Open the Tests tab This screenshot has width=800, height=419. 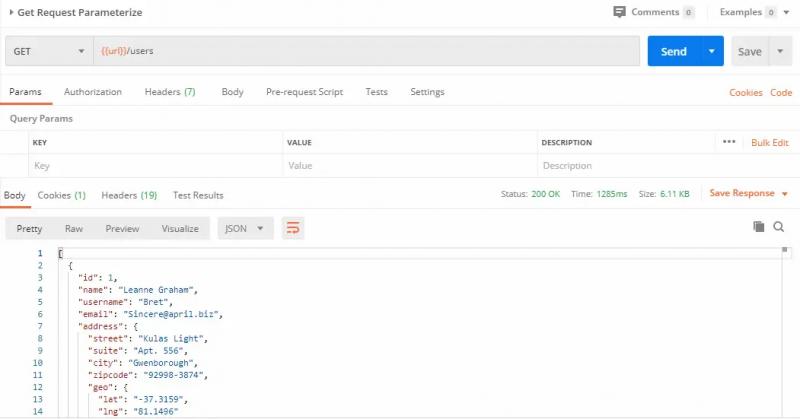point(377,92)
